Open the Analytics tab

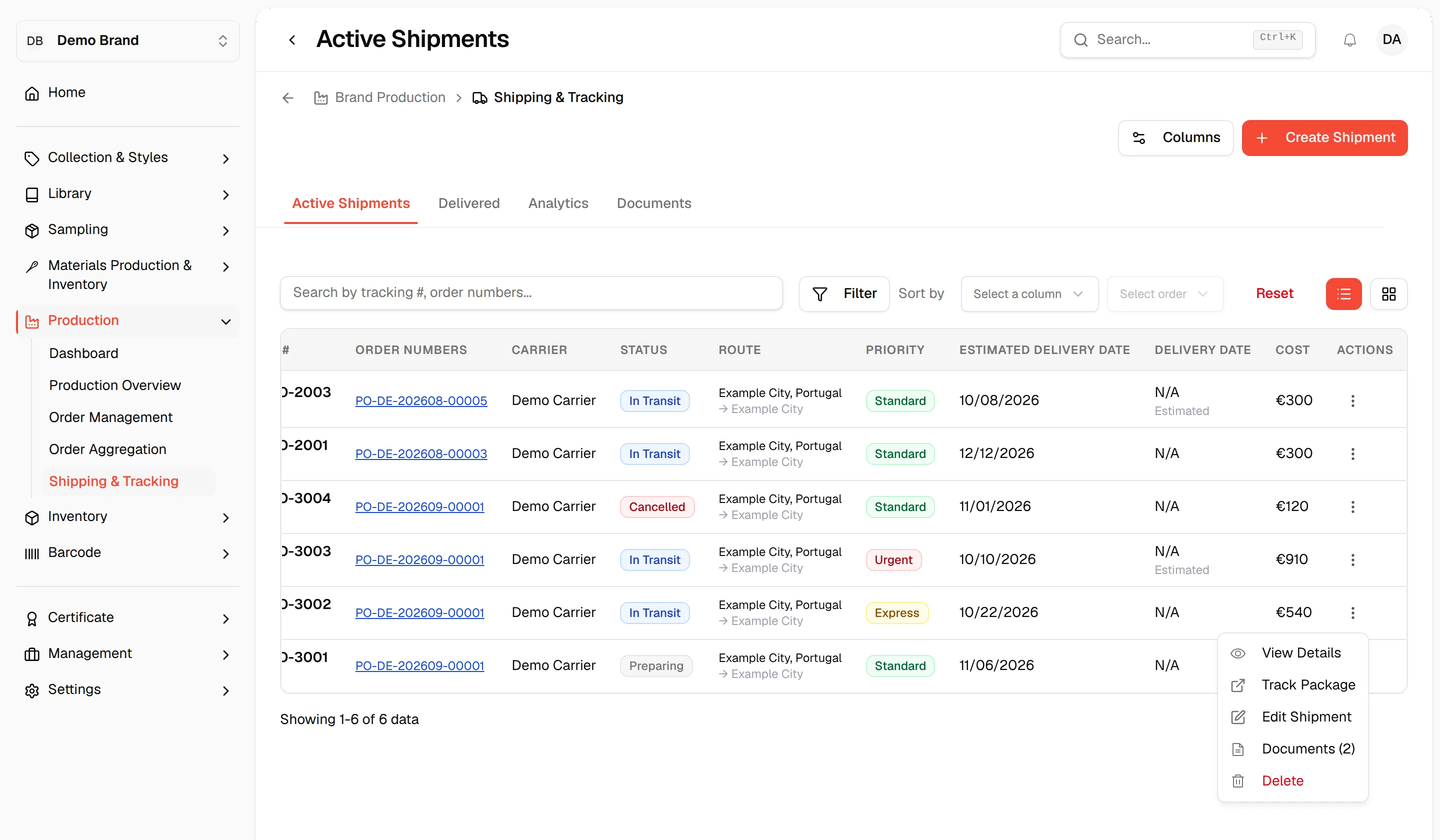pos(557,203)
